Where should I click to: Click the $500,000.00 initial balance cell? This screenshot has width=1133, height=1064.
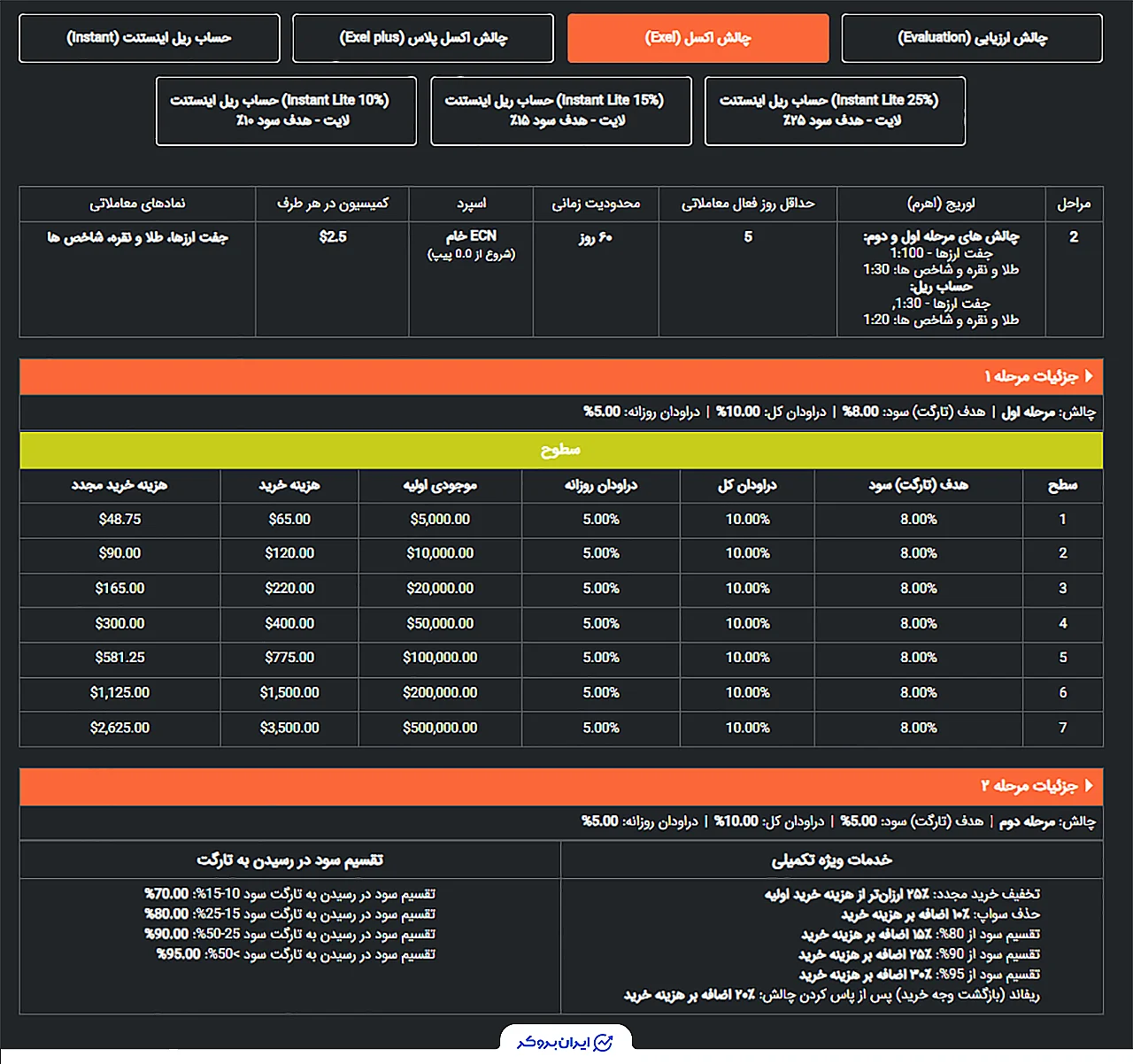pyautogui.click(x=440, y=729)
